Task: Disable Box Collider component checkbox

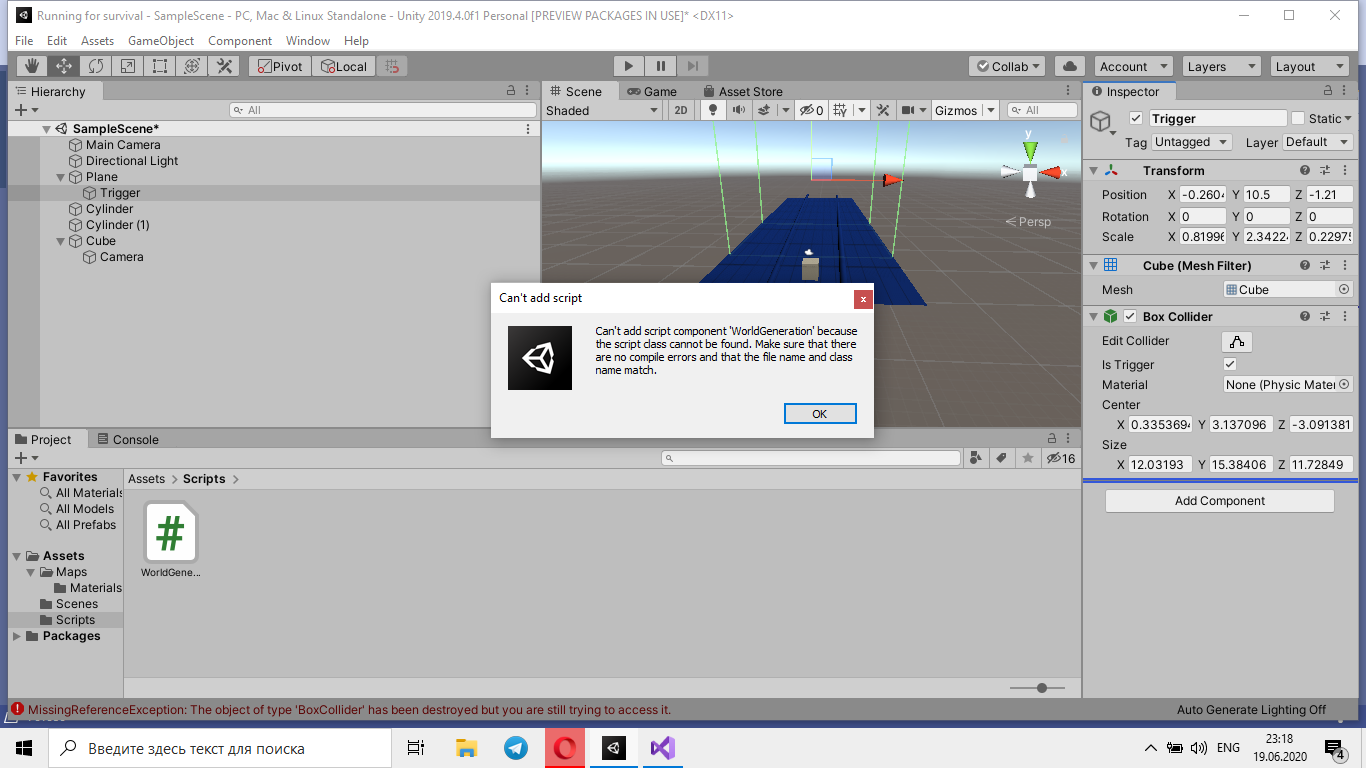Action: tap(1130, 316)
